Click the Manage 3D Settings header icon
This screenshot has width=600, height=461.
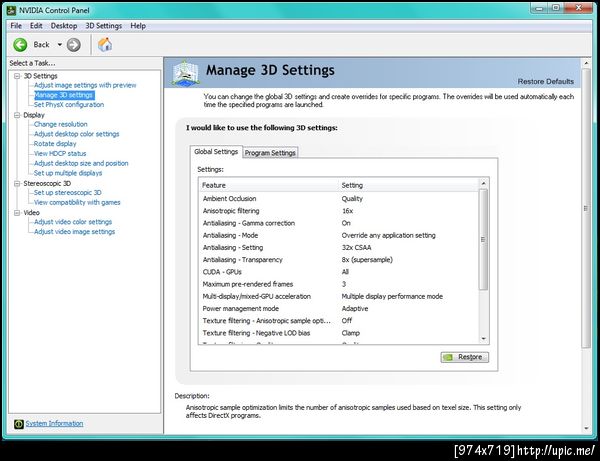186,73
